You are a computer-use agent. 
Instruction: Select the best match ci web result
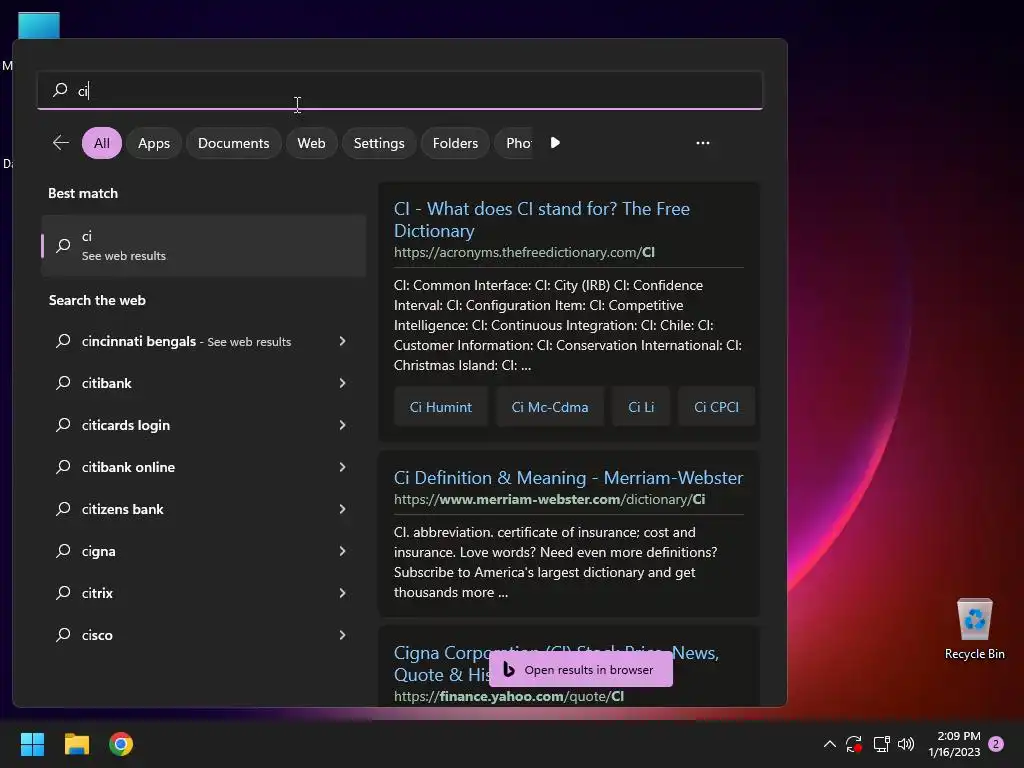coord(204,246)
